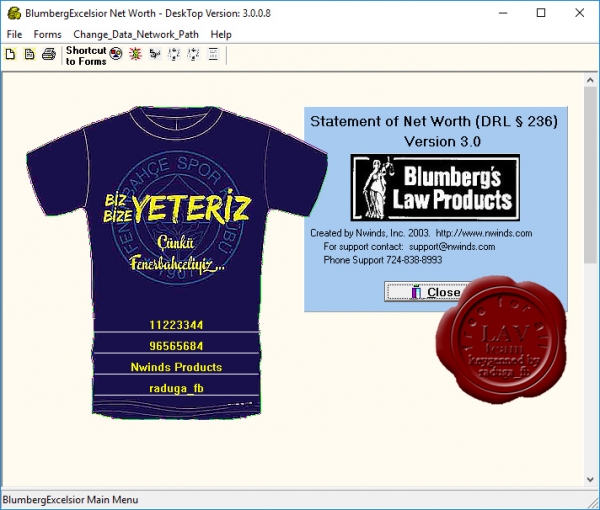Click the Blumberg's Law Products logo
The height and width of the screenshot is (510, 600).
pos(435,187)
